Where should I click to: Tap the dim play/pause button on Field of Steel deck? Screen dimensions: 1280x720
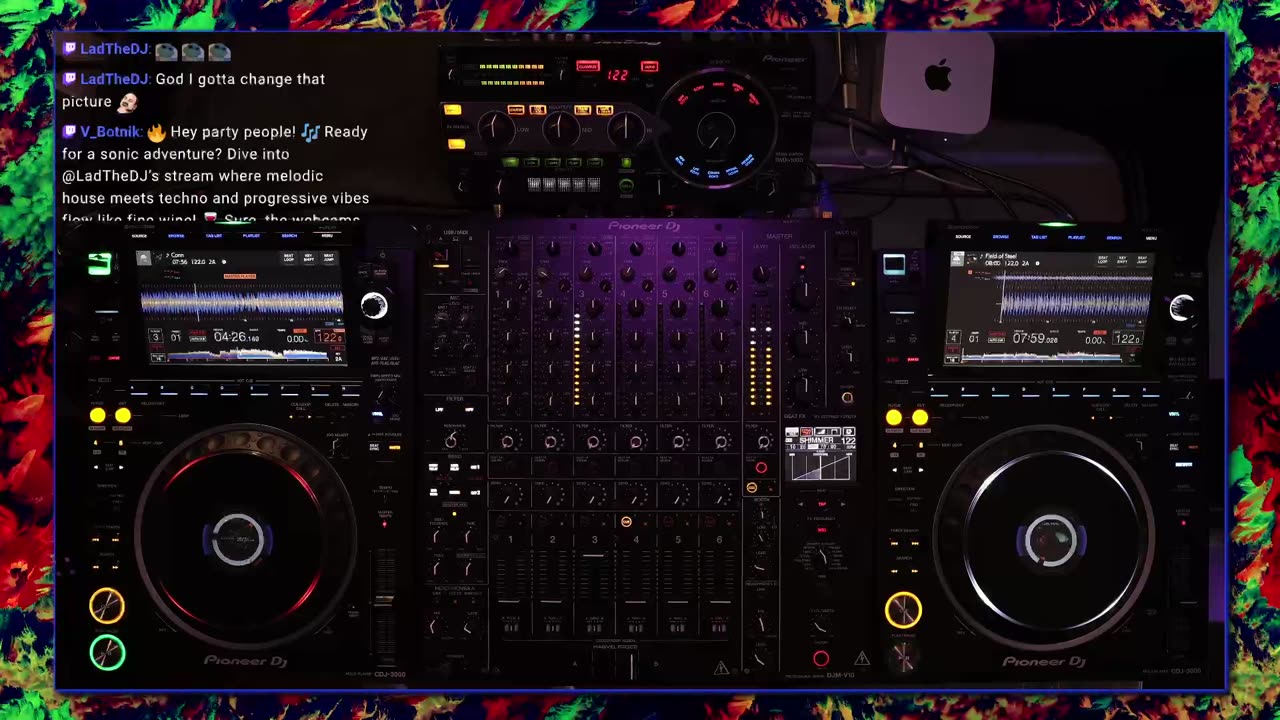tap(903, 657)
